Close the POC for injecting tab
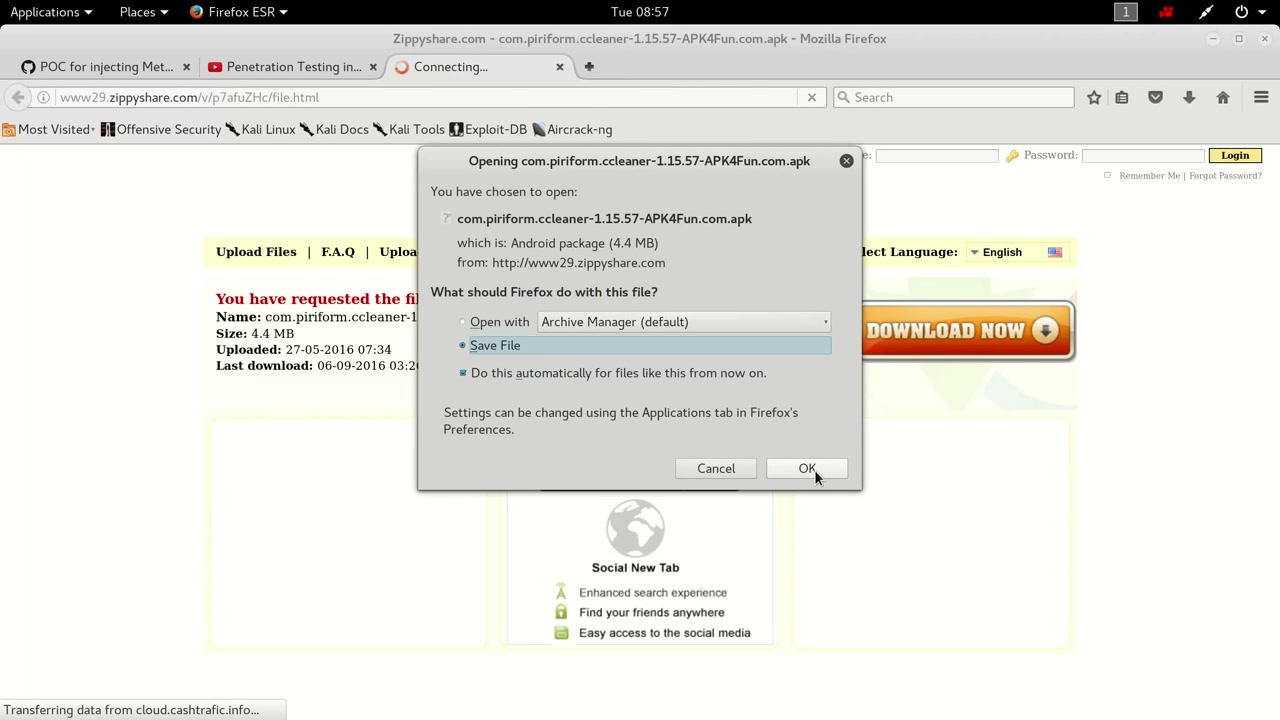The image size is (1280, 720). click(186, 67)
